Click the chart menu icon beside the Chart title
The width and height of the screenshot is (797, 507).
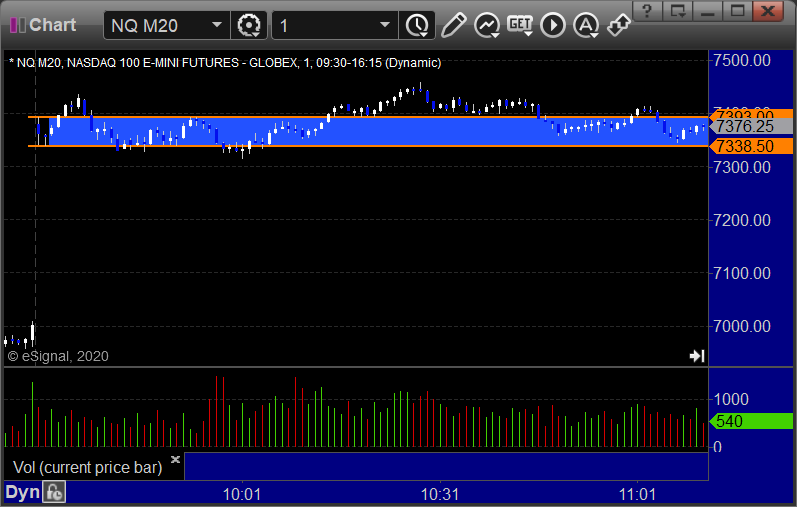18,25
